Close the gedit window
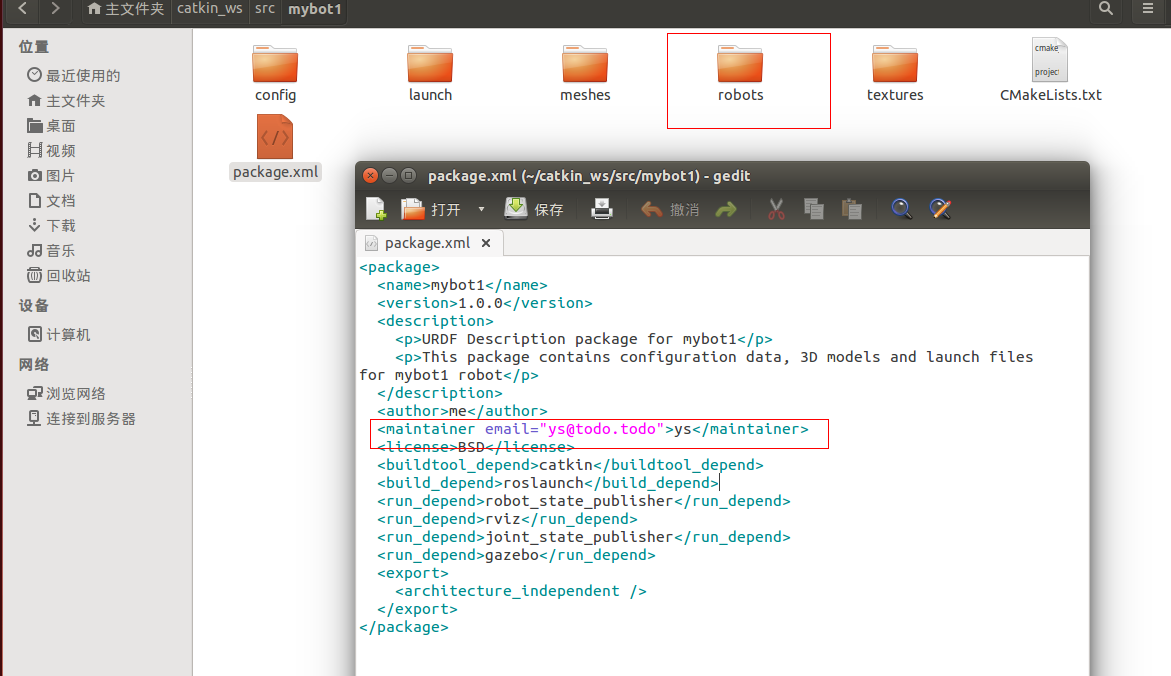 370,176
